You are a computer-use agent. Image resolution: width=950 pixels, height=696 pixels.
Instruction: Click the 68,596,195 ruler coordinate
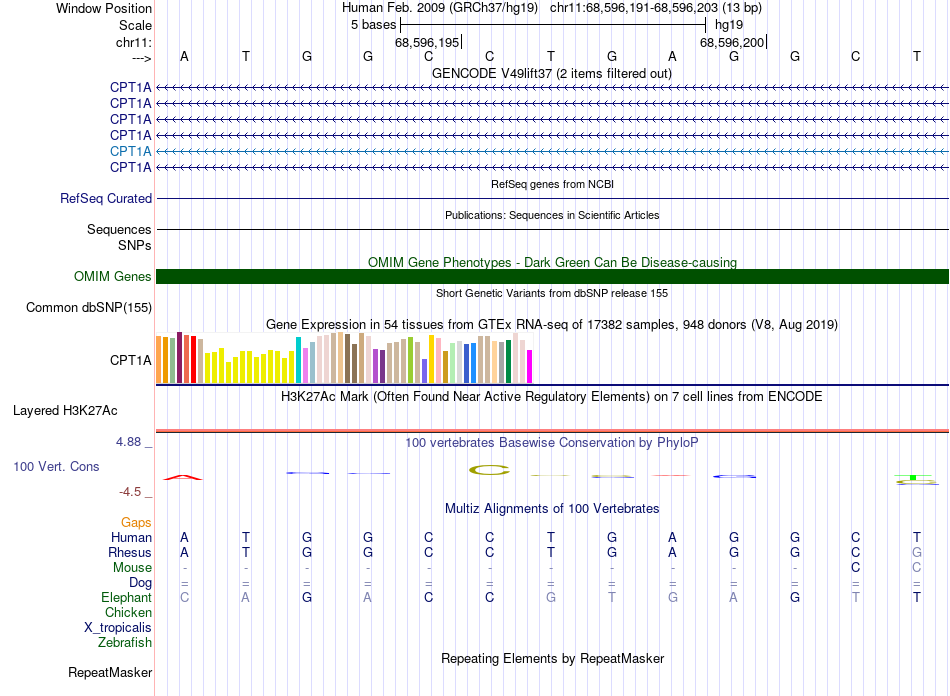[427, 42]
